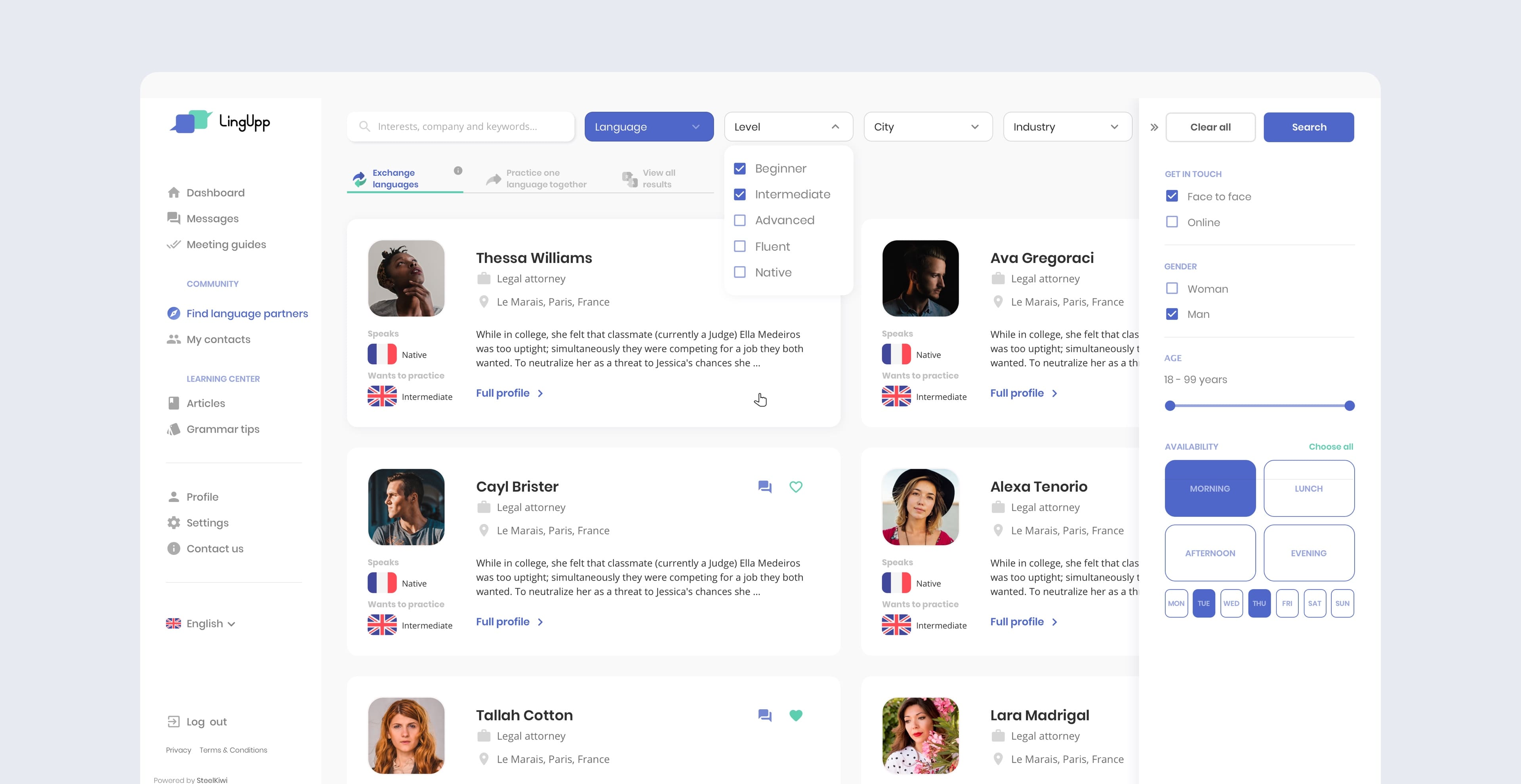Click info icon beside Exchange languages
The width and height of the screenshot is (1521, 784).
click(458, 171)
